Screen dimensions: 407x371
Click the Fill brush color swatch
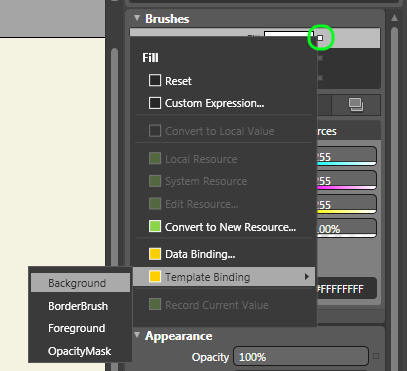click(x=288, y=34)
